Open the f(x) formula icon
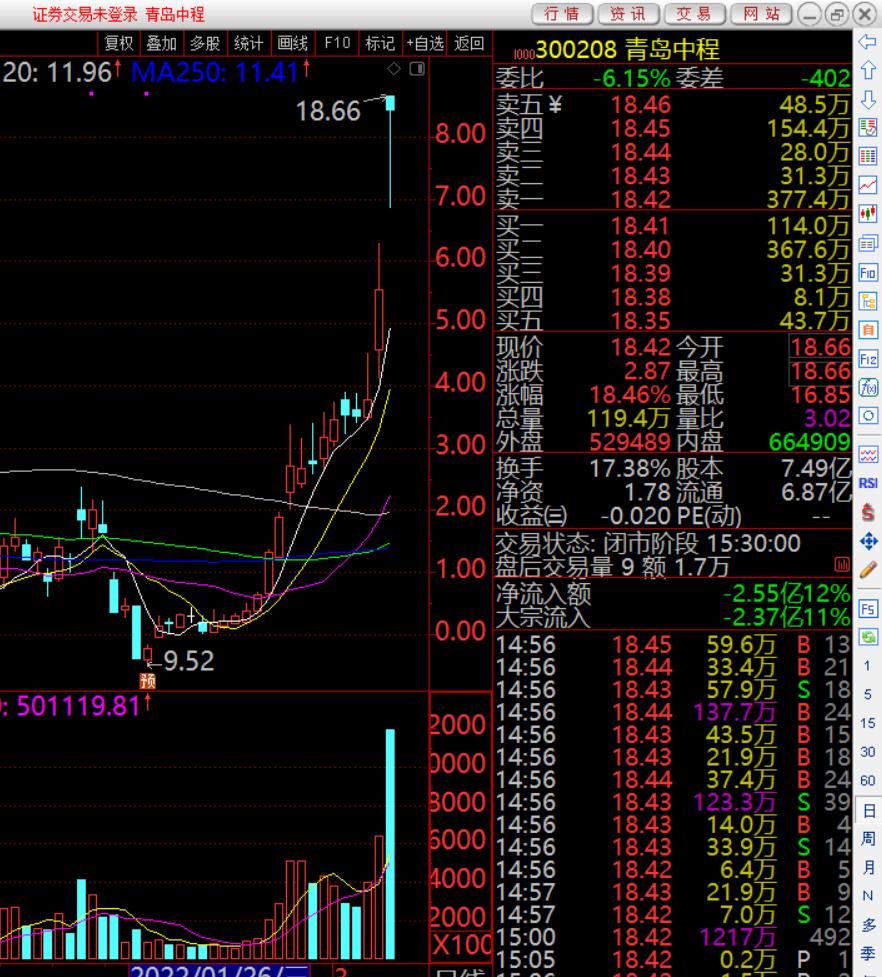Viewport: 882px width, 977px height. click(868, 387)
